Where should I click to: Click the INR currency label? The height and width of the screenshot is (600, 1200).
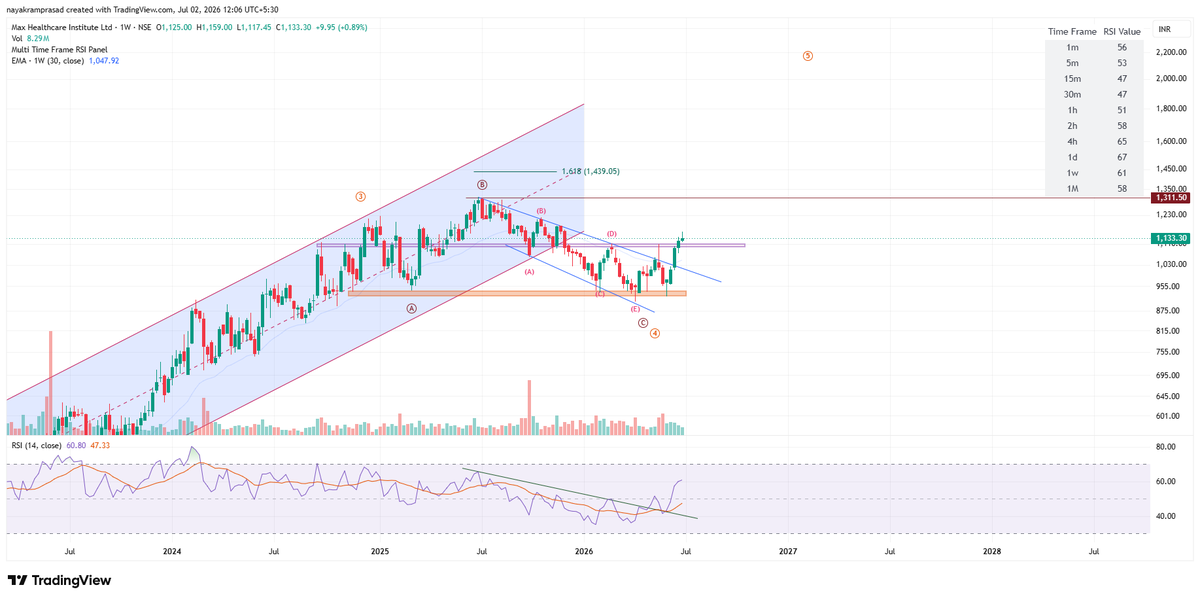pyautogui.click(x=1164, y=30)
